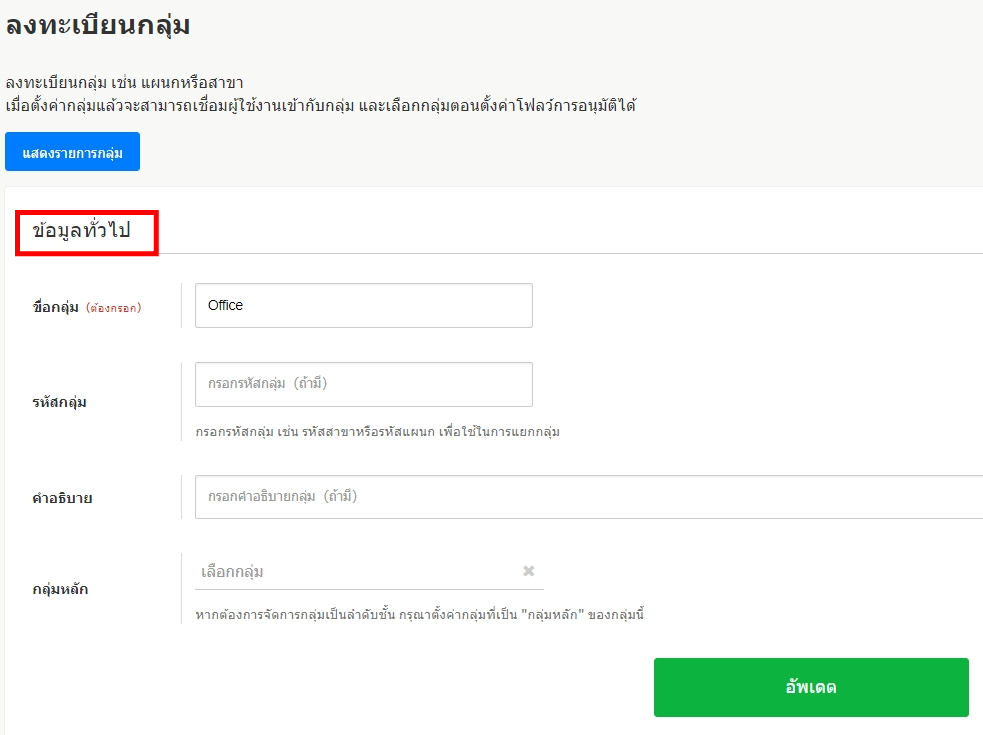This screenshot has width=983, height=735.
Task: Click the ชื่อกลุ่ม field label
Action: [x=56, y=307]
